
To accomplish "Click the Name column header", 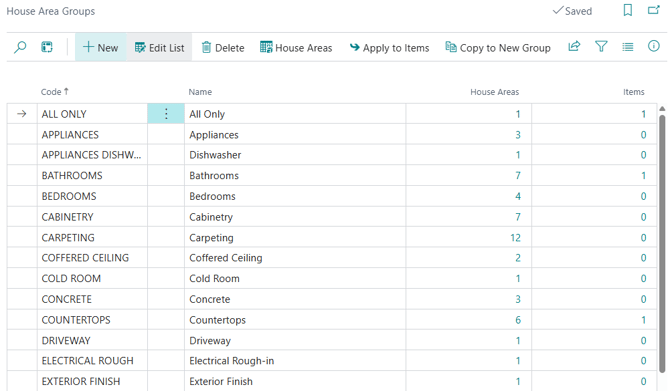I will tap(200, 92).
